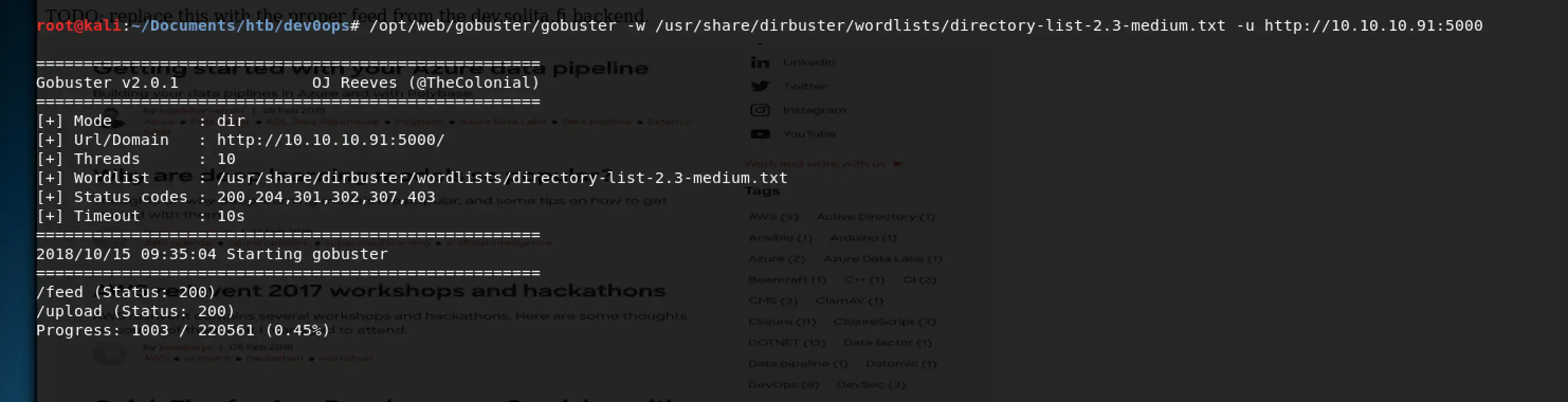Open the 'Work and write with us' link
Viewport: 1568px width, 402px height.
pos(815,163)
